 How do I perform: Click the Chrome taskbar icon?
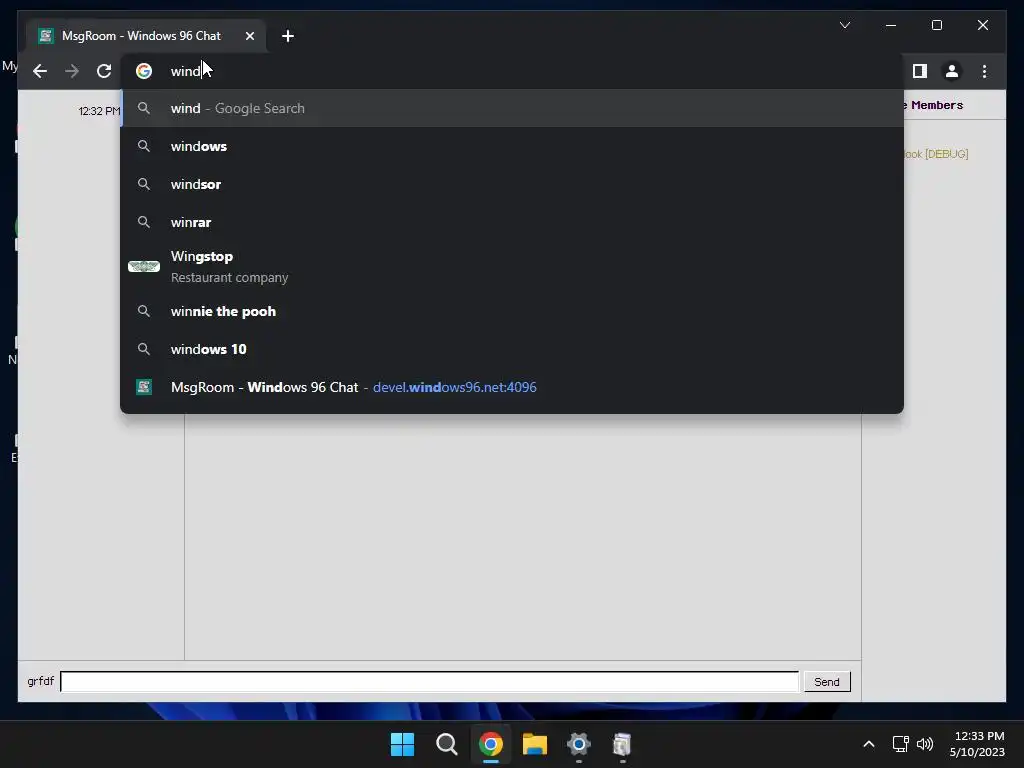[x=490, y=744]
